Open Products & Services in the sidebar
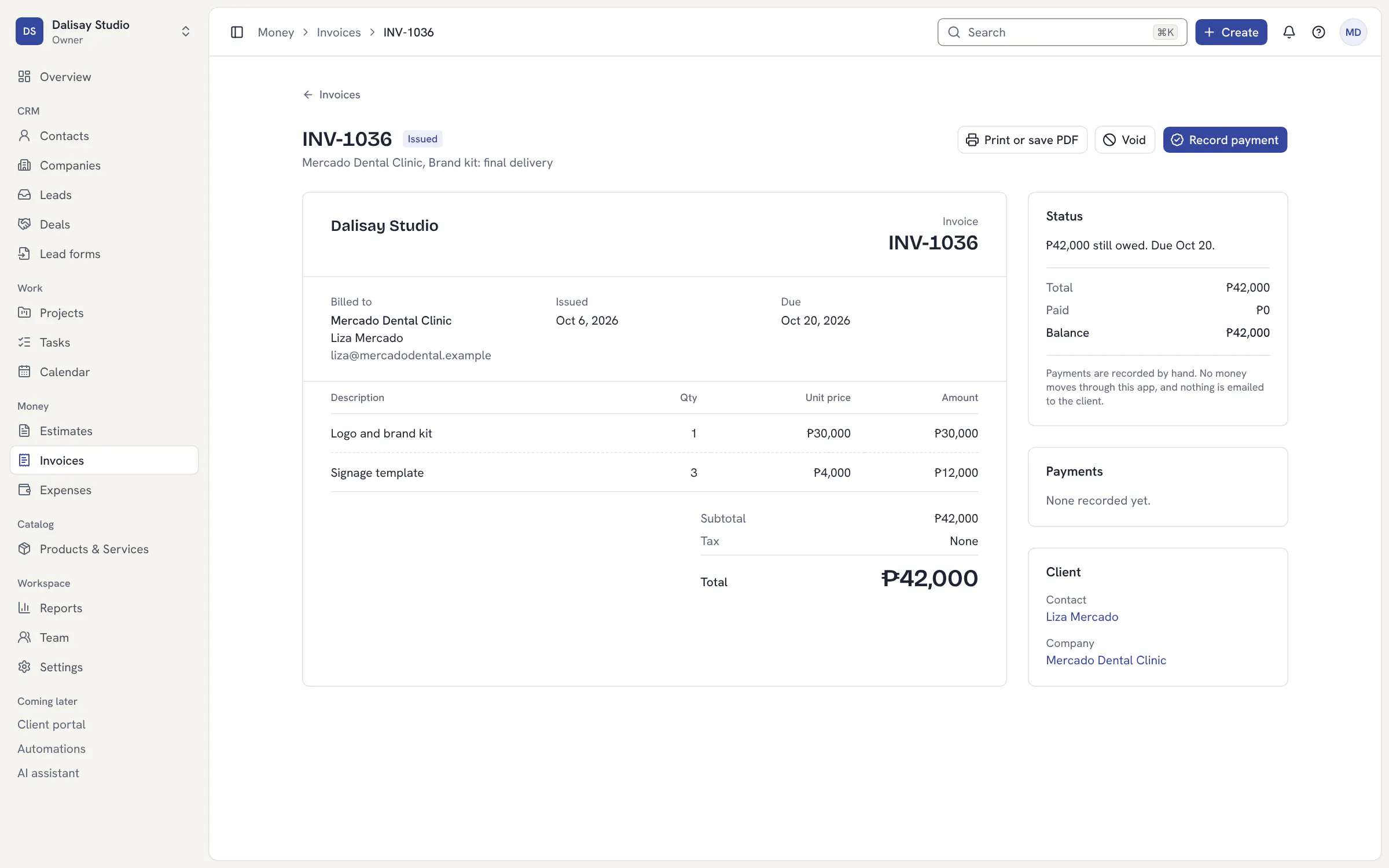The height and width of the screenshot is (868, 1389). pos(104,549)
